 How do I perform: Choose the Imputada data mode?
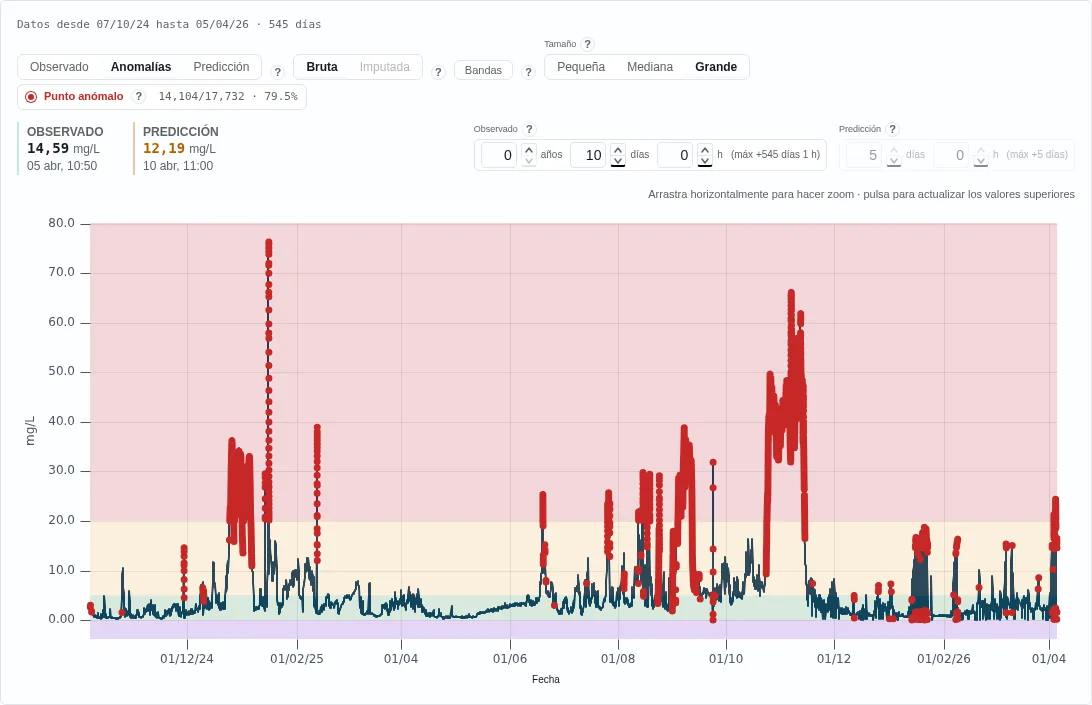(384, 67)
